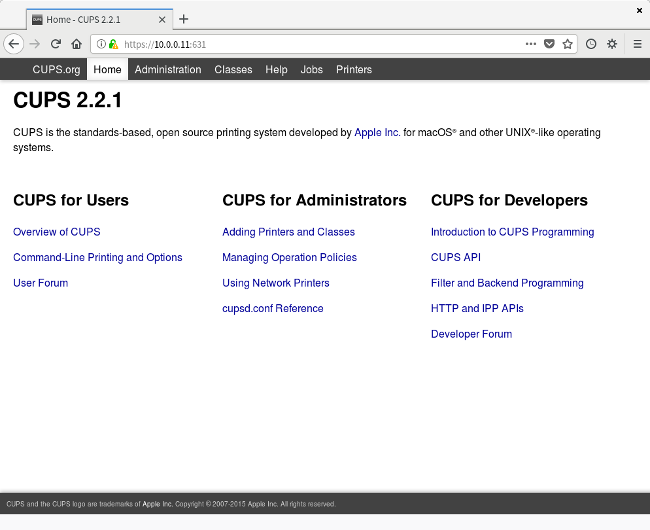The image size is (650, 530).
Task: Open the Adding Printers and Classes link
Action: [288, 232]
